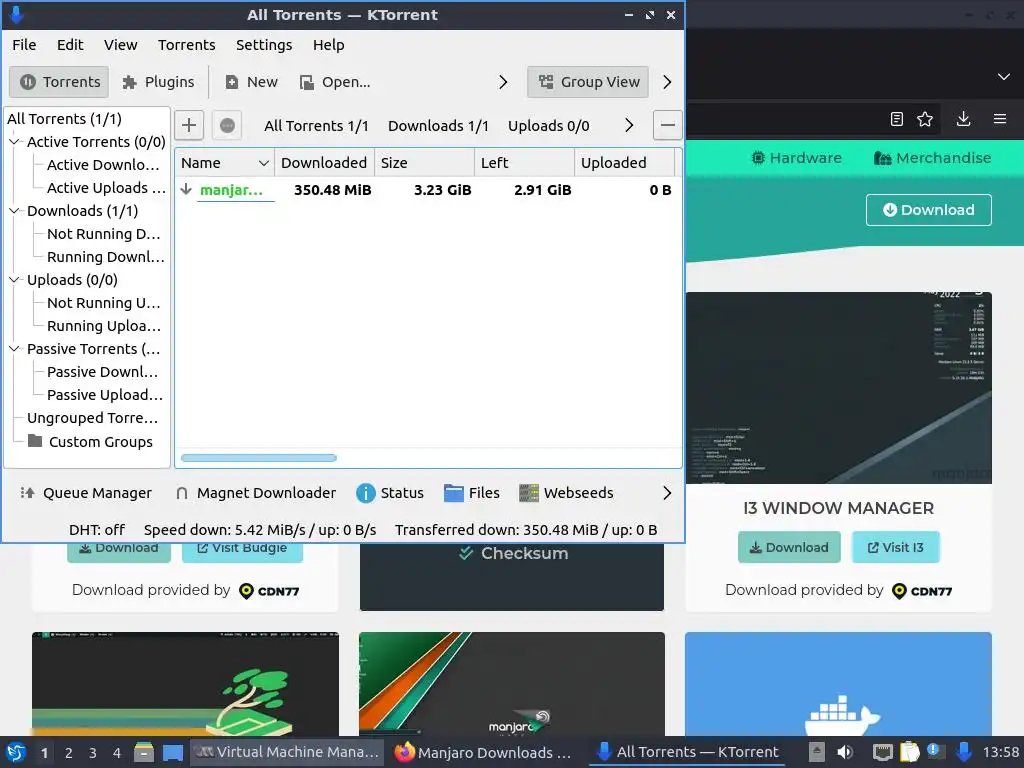Switch to All Torrents 1/1 tab

(x=316, y=126)
